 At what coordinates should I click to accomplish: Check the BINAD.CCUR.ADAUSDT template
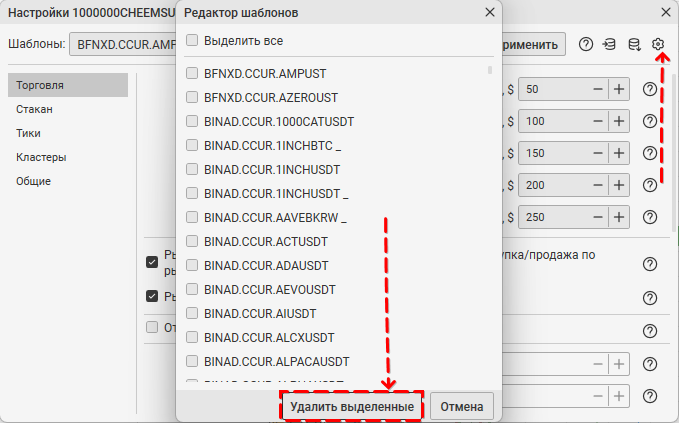pos(192,265)
